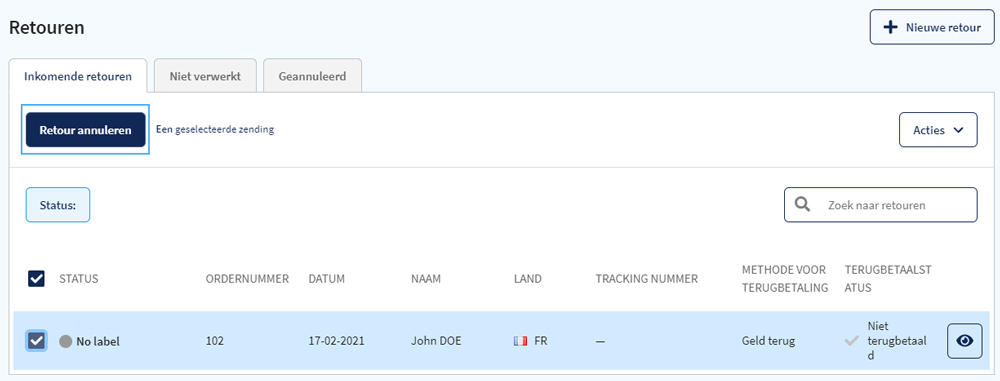Viewport: 1000px width, 381px height.
Task: Click the NAAM column header
Action: [x=426, y=279]
